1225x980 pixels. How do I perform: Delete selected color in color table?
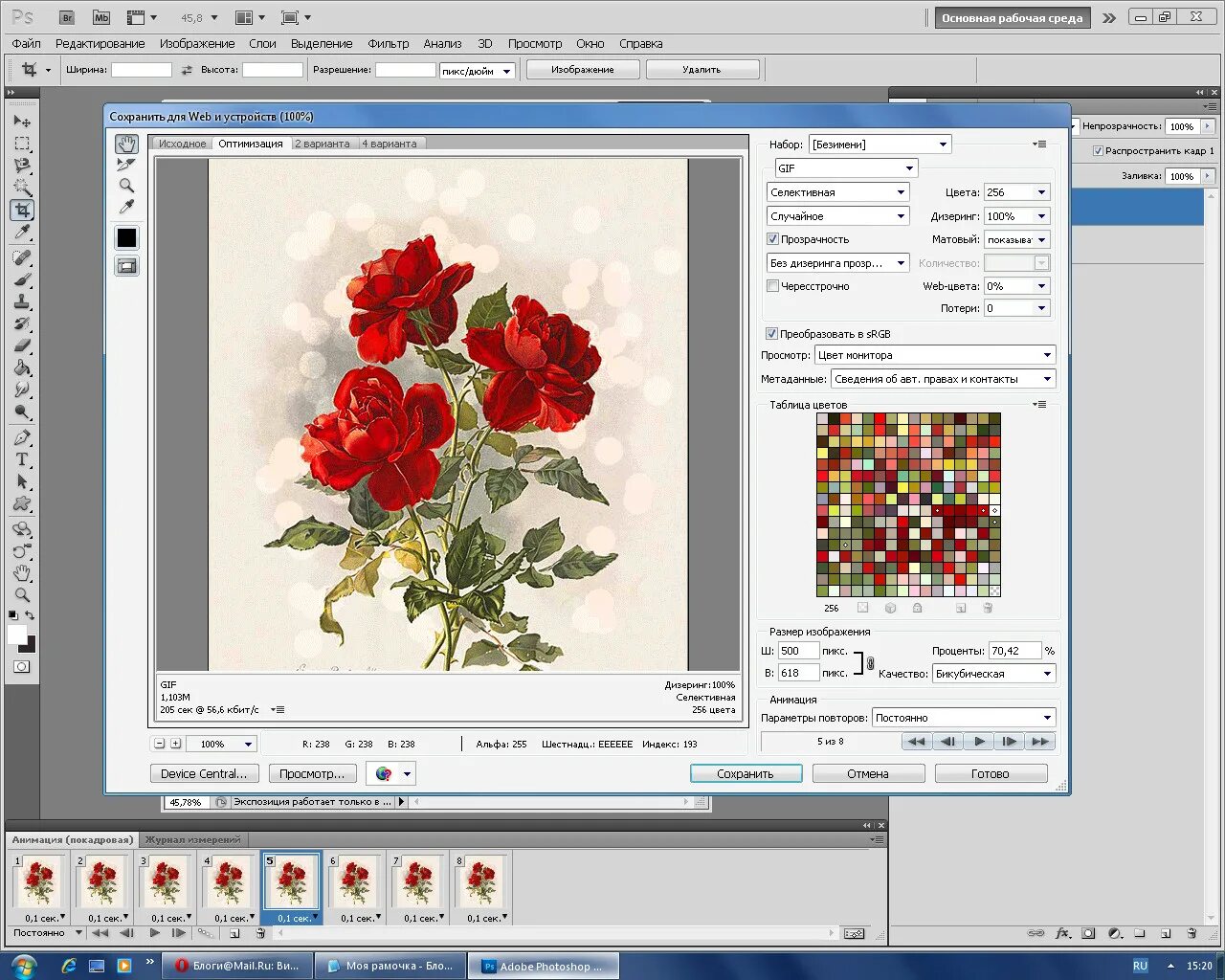pos(988,608)
